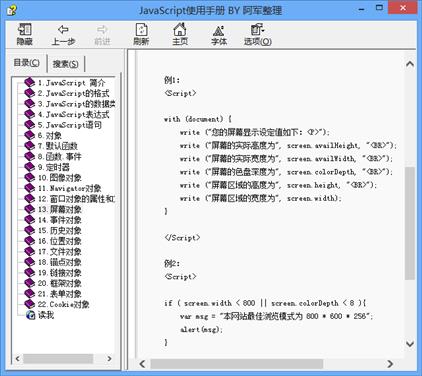Viewport: 422px width, 376px height.
Task: Open topic 20. 框架对象
Action: pos(60,283)
